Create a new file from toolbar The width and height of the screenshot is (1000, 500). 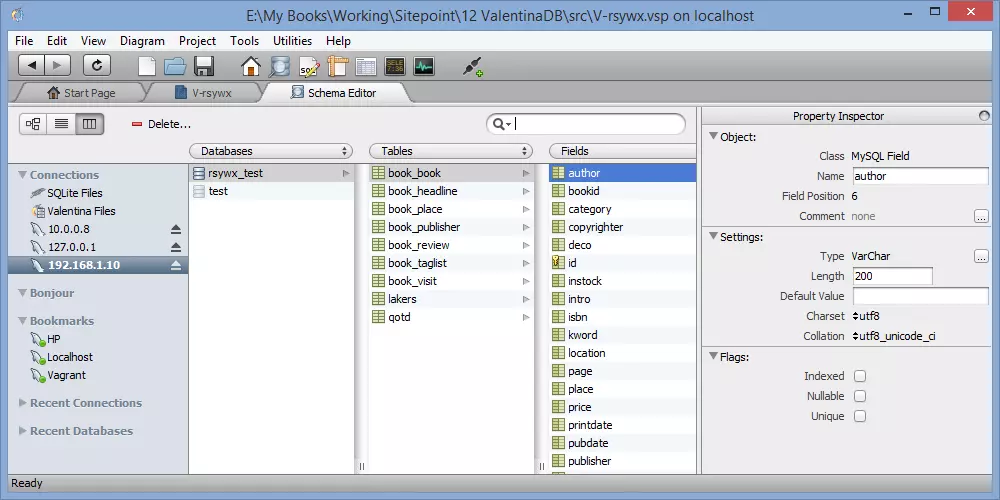pyautogui.click(x=147, y=66)
